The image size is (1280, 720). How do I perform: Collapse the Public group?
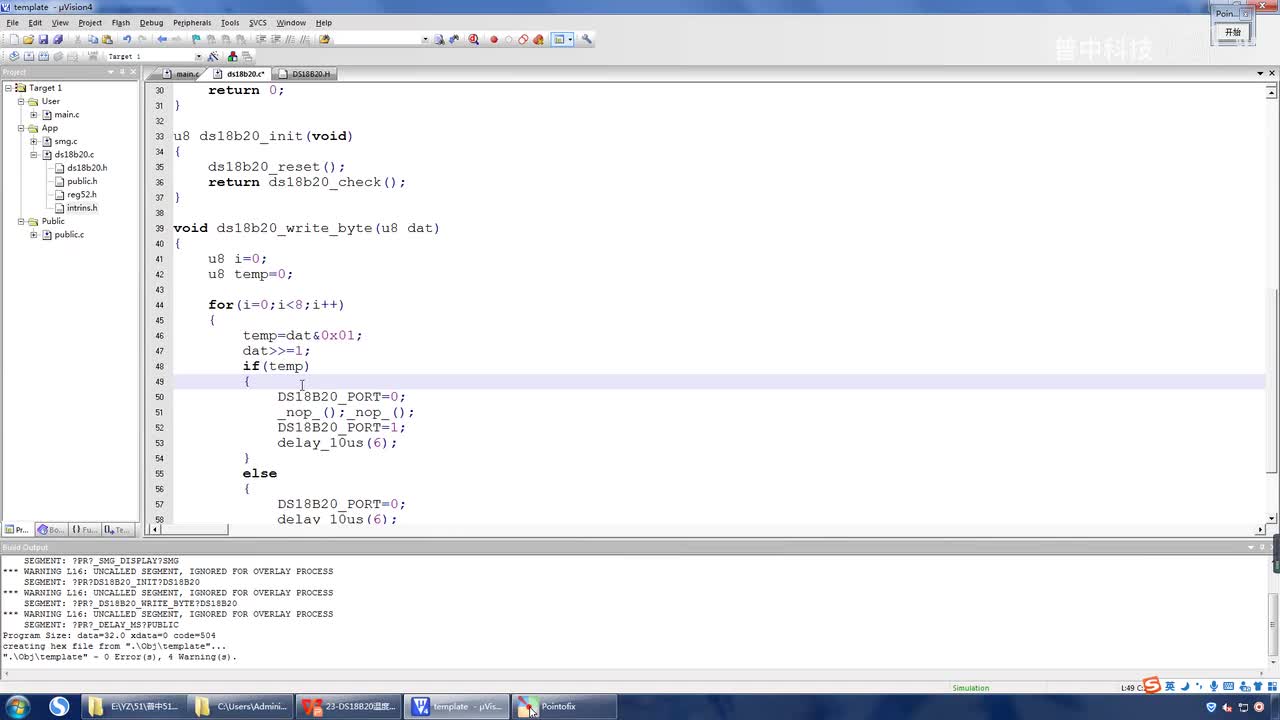21,221
